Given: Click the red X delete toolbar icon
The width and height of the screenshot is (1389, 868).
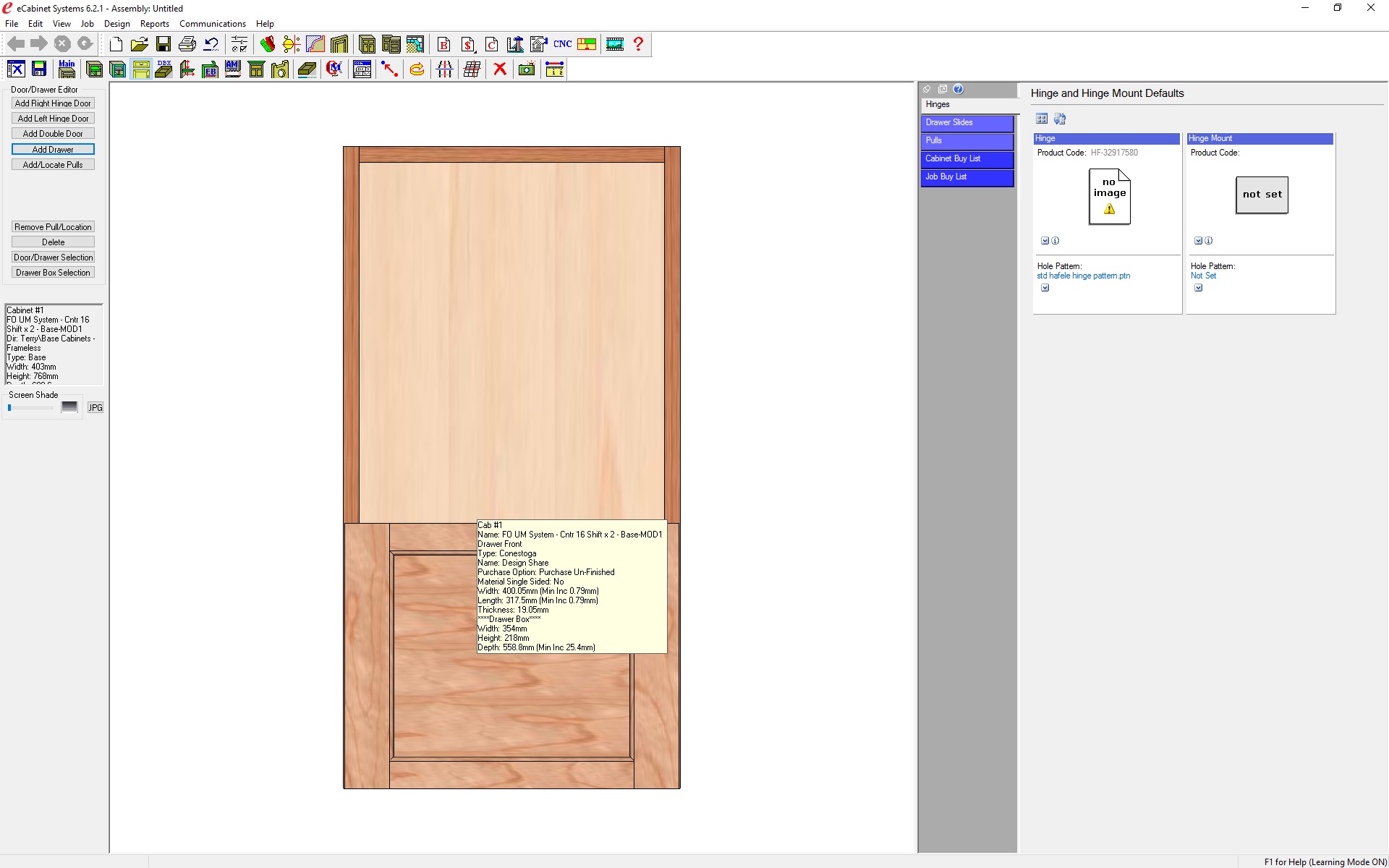Looking at the screenshot, I should [x=499, y=69].
